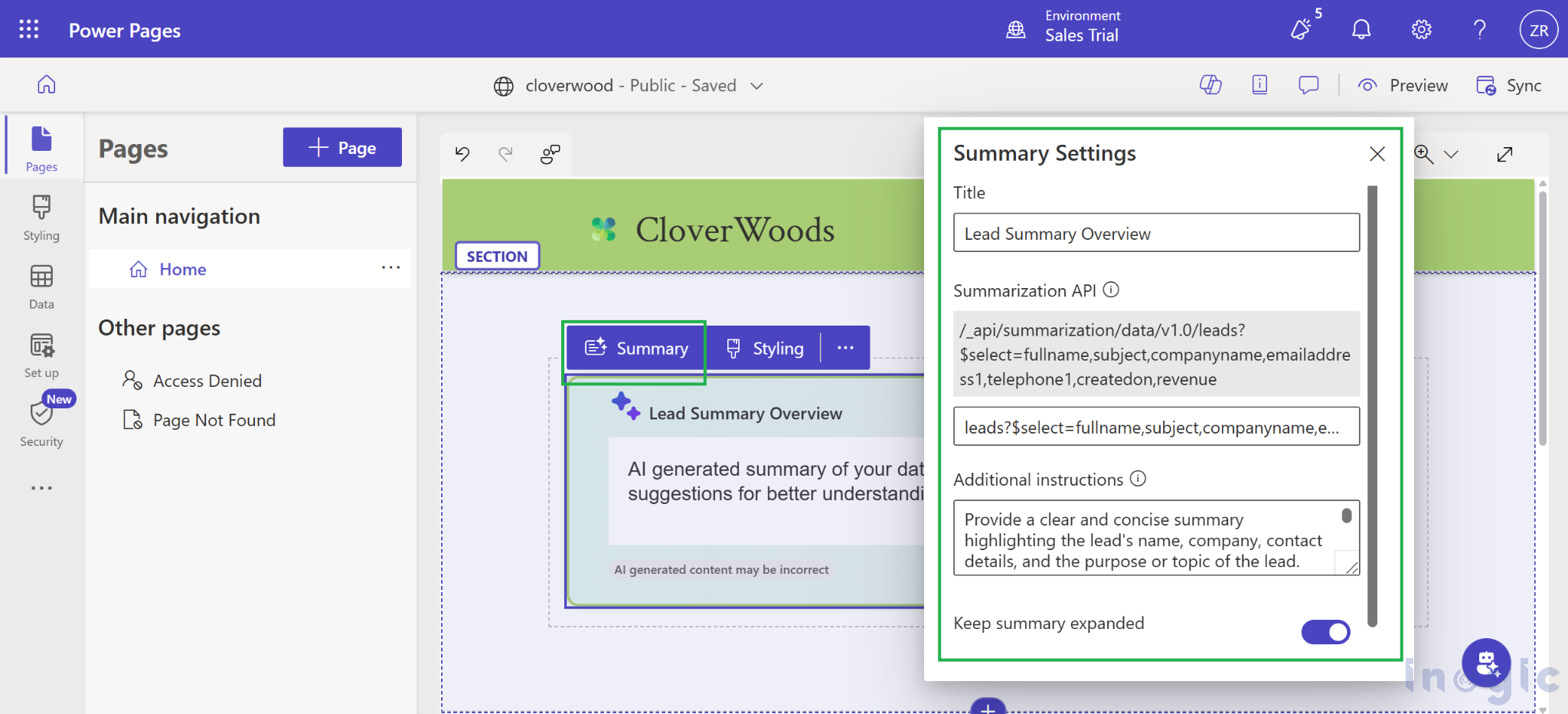Click the Title field showing Lead Summary Overview
The height and width of the screenshot is (714, 1568).
(1155, 233)
